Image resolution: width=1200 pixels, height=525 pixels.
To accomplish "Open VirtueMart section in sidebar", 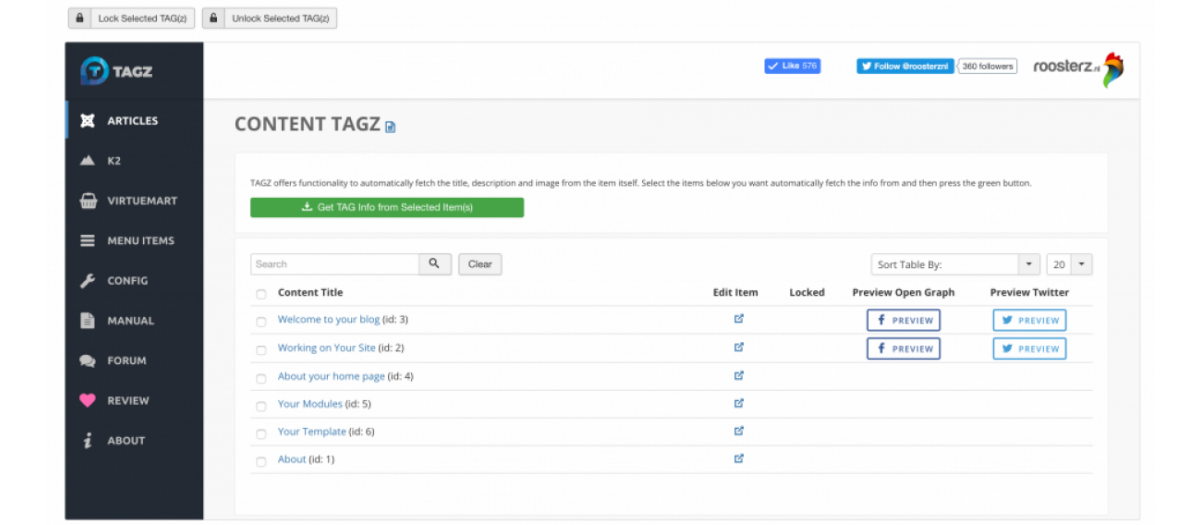I will pyautogui.click(x=134, y=200).
